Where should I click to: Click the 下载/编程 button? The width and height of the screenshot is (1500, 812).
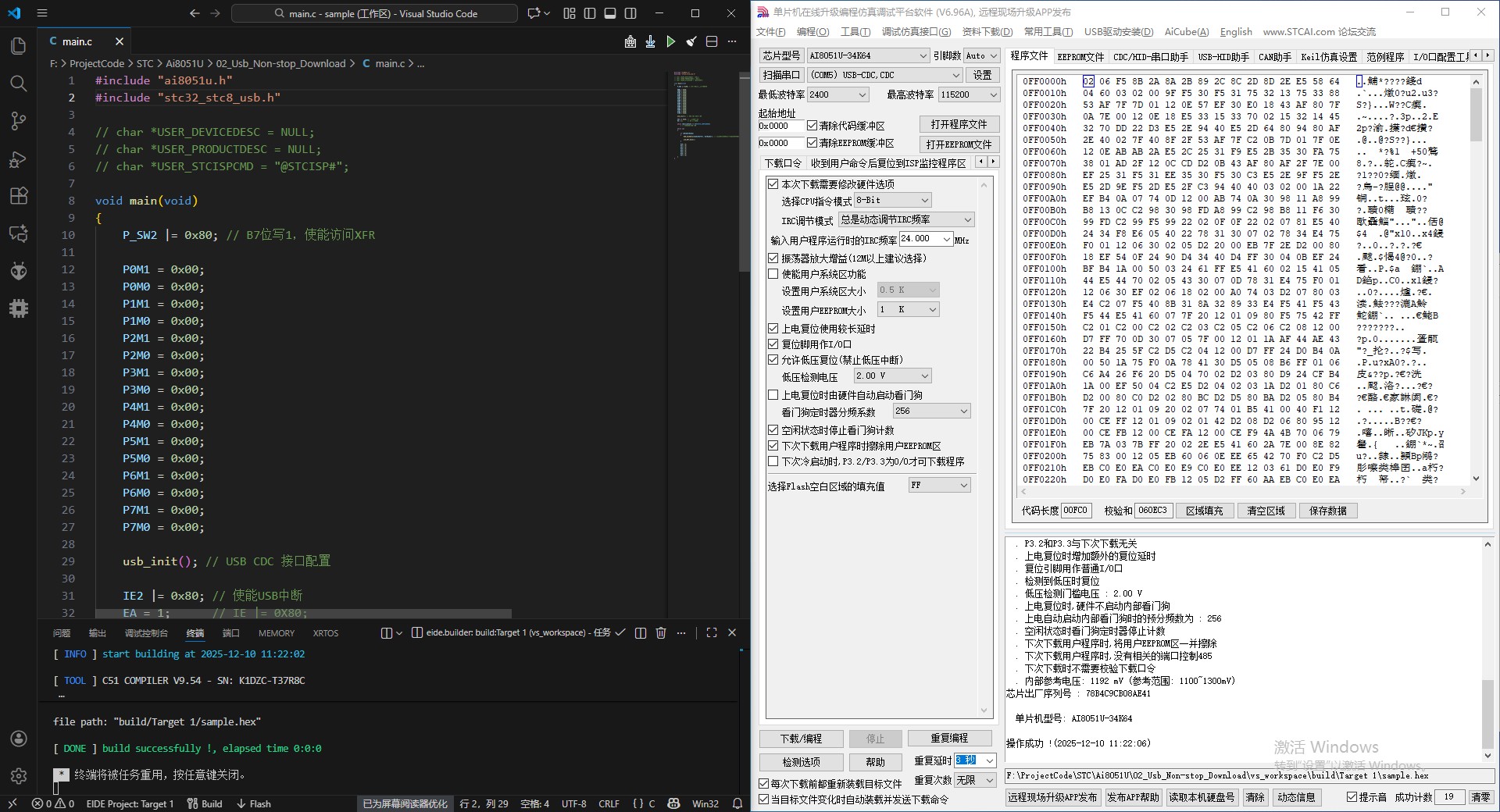801,739
